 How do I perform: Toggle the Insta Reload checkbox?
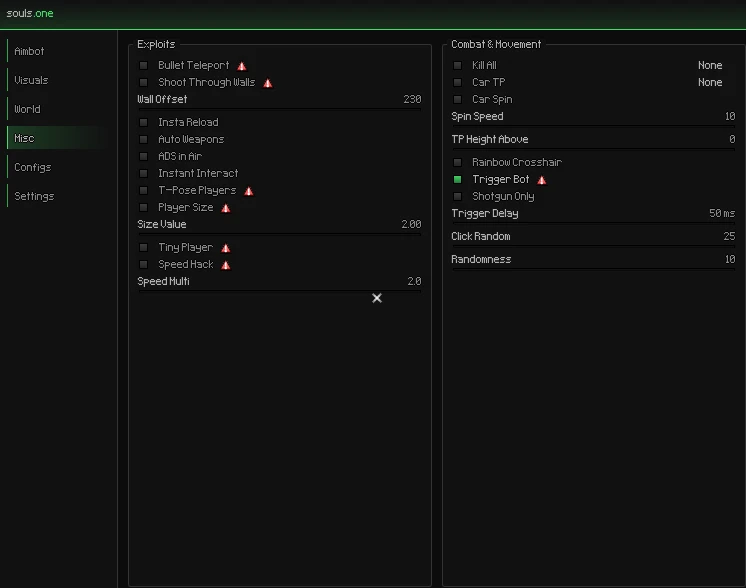(143, 123)
